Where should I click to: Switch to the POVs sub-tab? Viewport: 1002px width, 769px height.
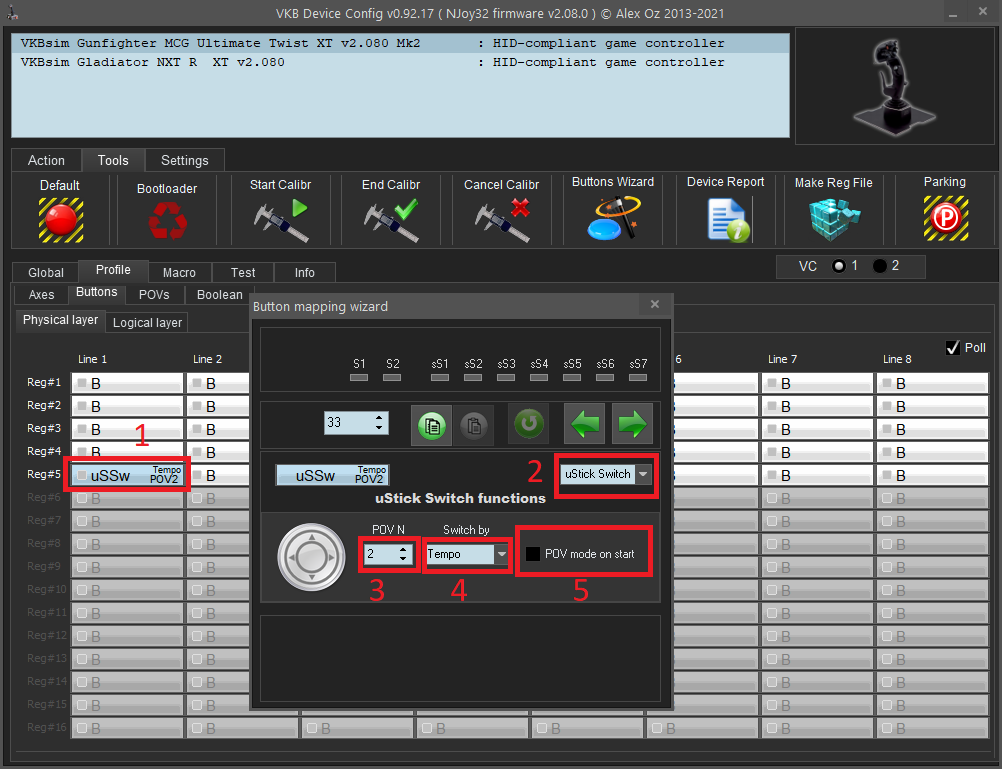[x=154, y=295]
